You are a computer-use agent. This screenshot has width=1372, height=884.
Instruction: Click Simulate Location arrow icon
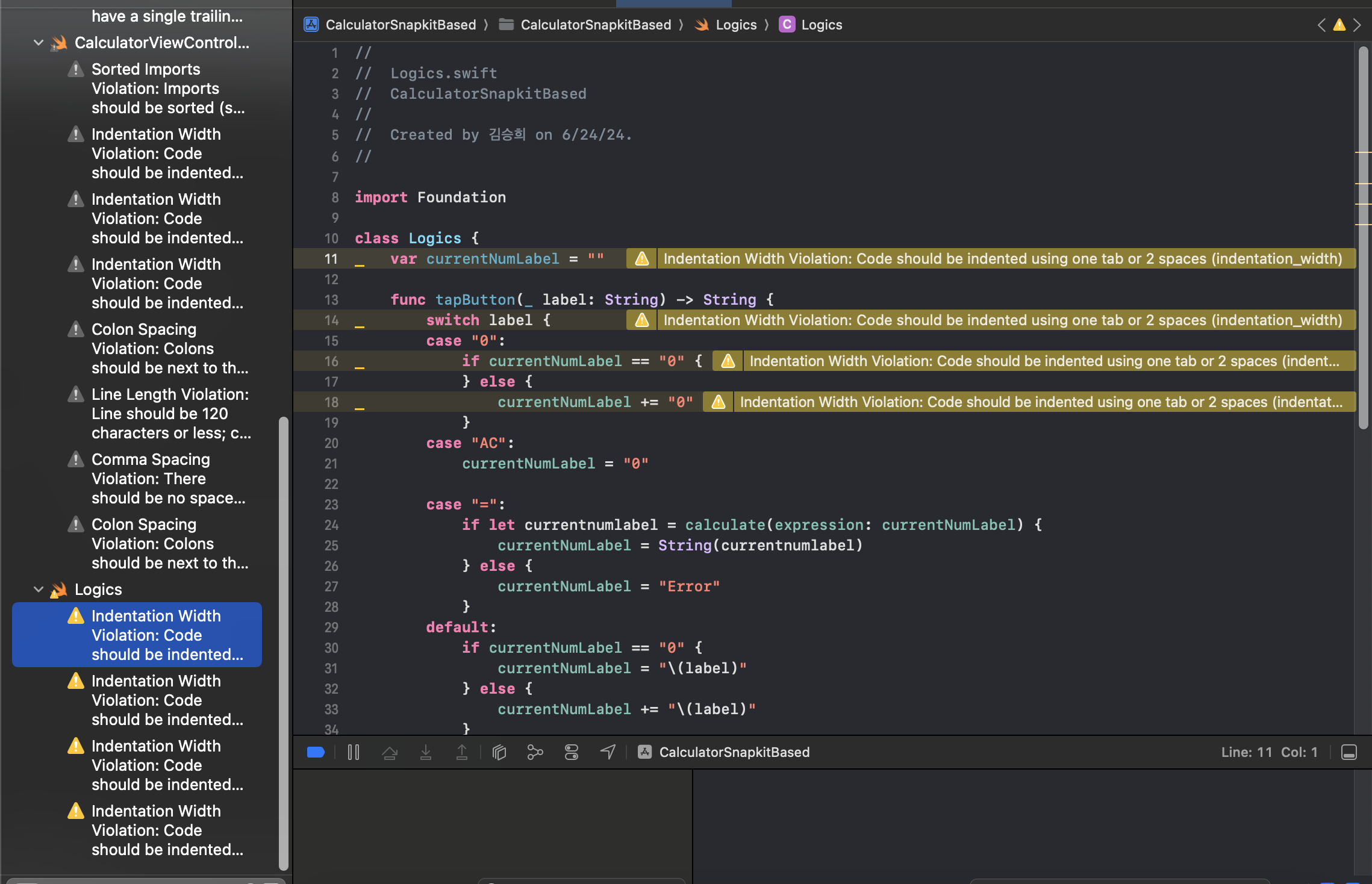pyautogui.click(x=608, y=752)
